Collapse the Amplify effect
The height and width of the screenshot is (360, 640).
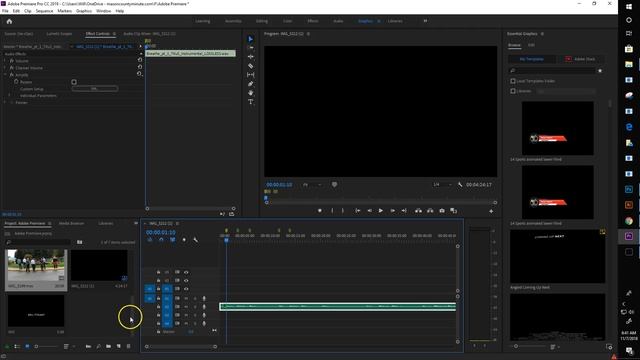coord(5,75)
